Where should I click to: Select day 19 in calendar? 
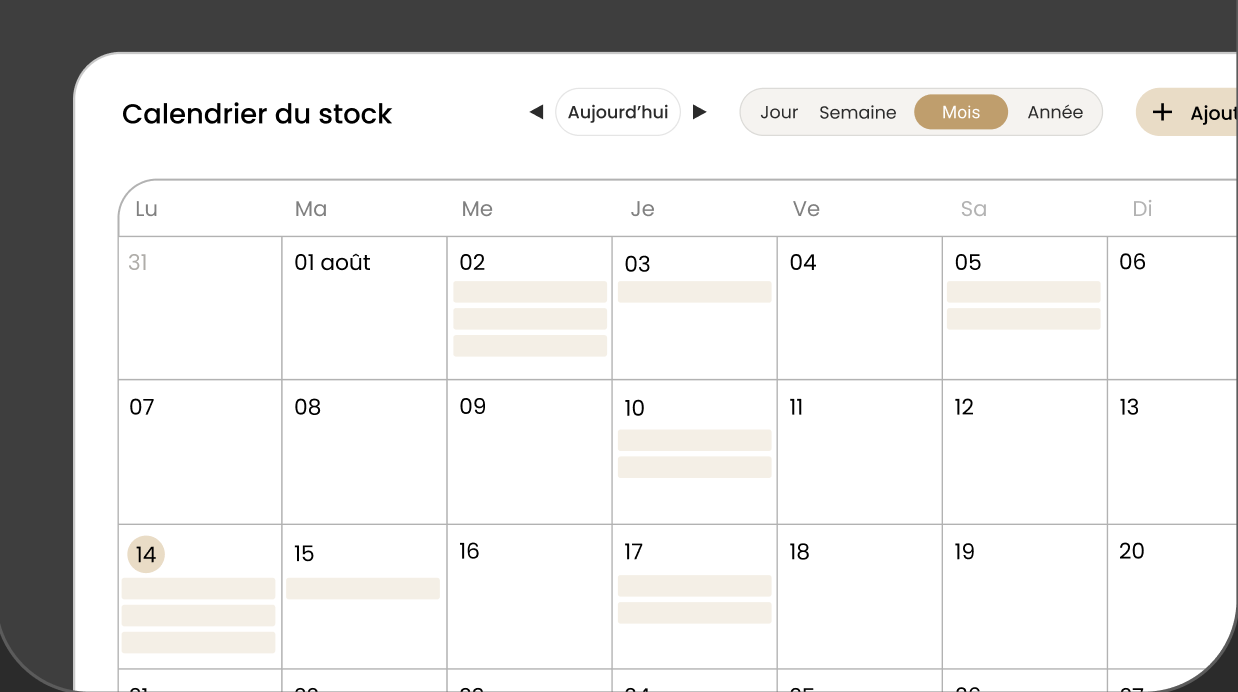coord(964,552)
